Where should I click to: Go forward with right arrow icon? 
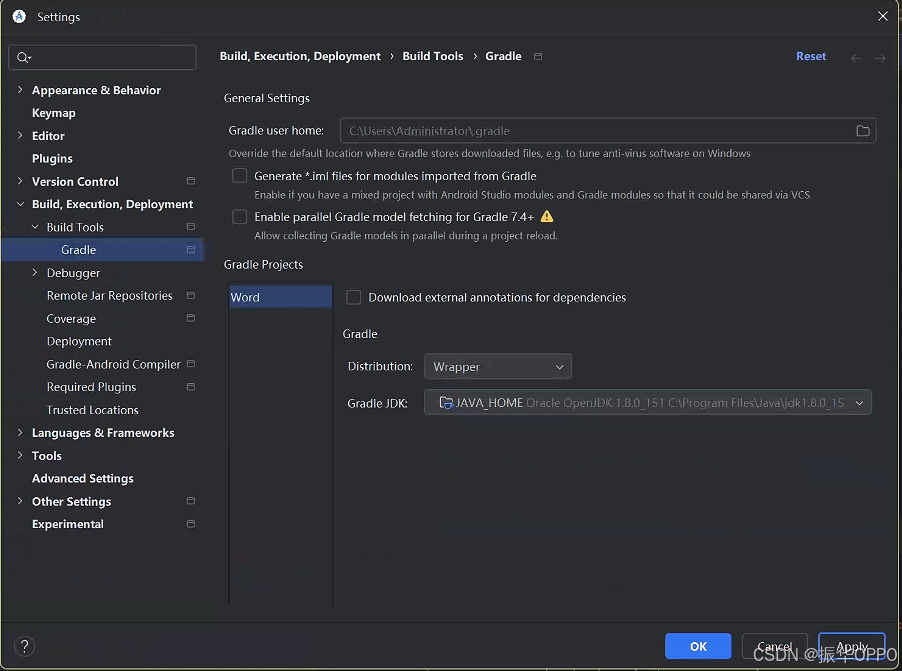(880, 58)
